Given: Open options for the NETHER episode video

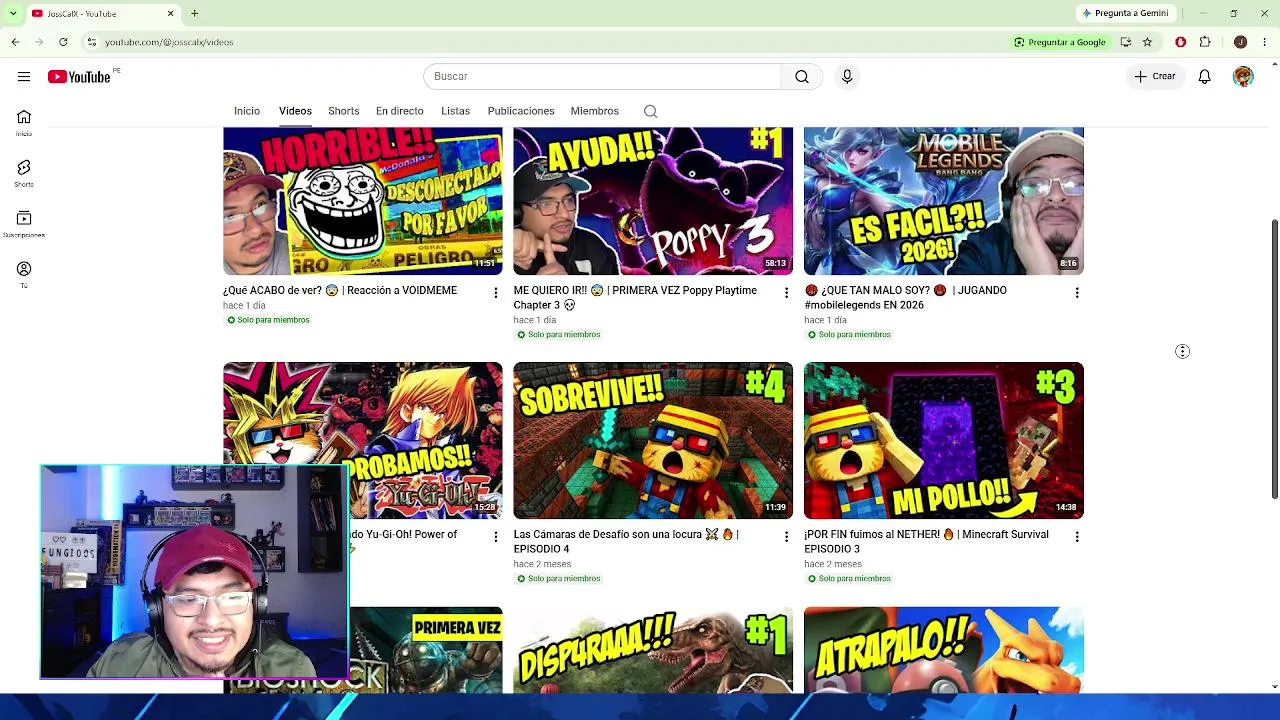Looking at the screenshot, I should tap(1077, 537).
